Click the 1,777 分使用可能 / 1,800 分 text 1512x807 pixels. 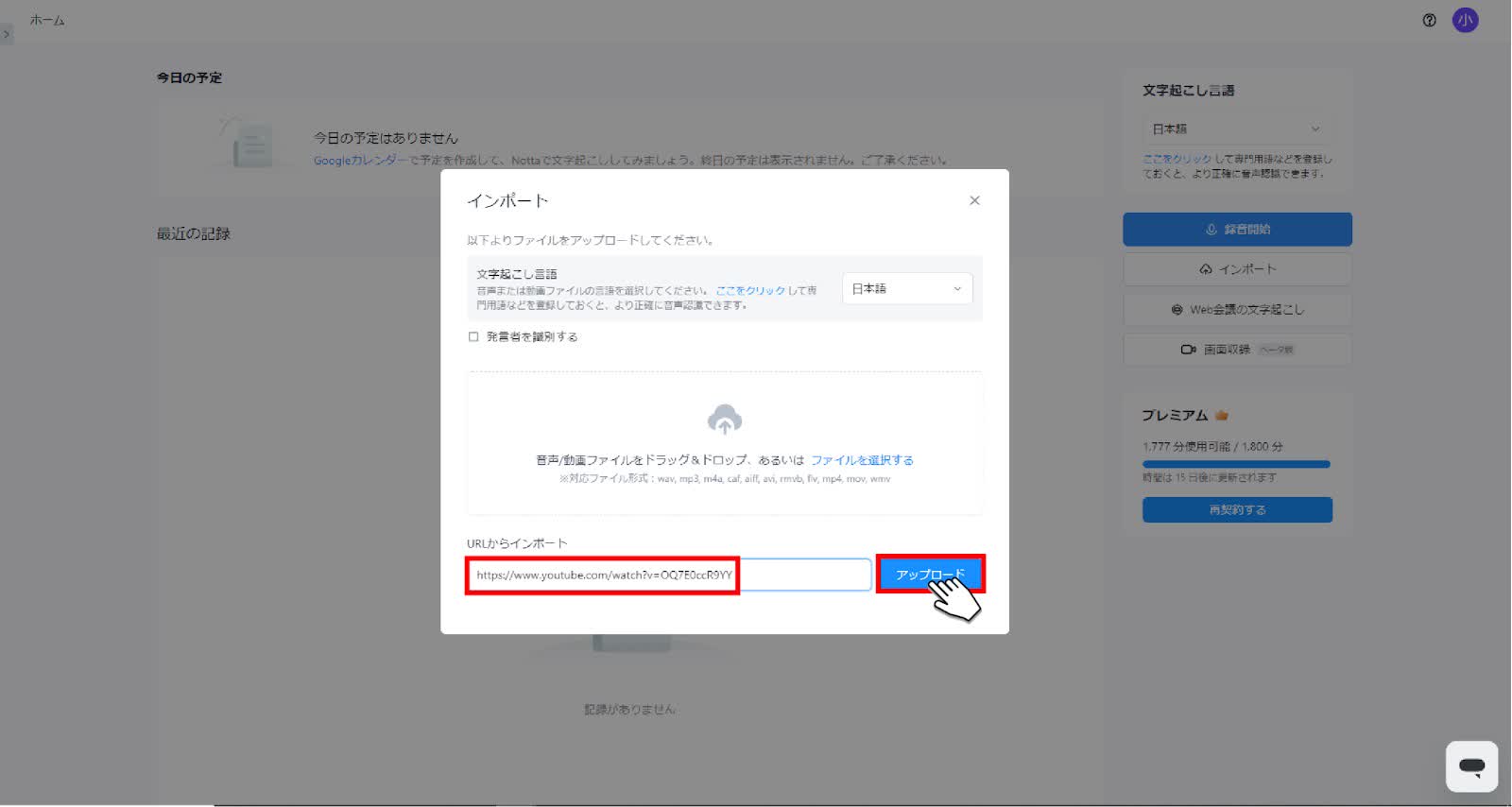pyautogui.click(x=1212, y=446)
